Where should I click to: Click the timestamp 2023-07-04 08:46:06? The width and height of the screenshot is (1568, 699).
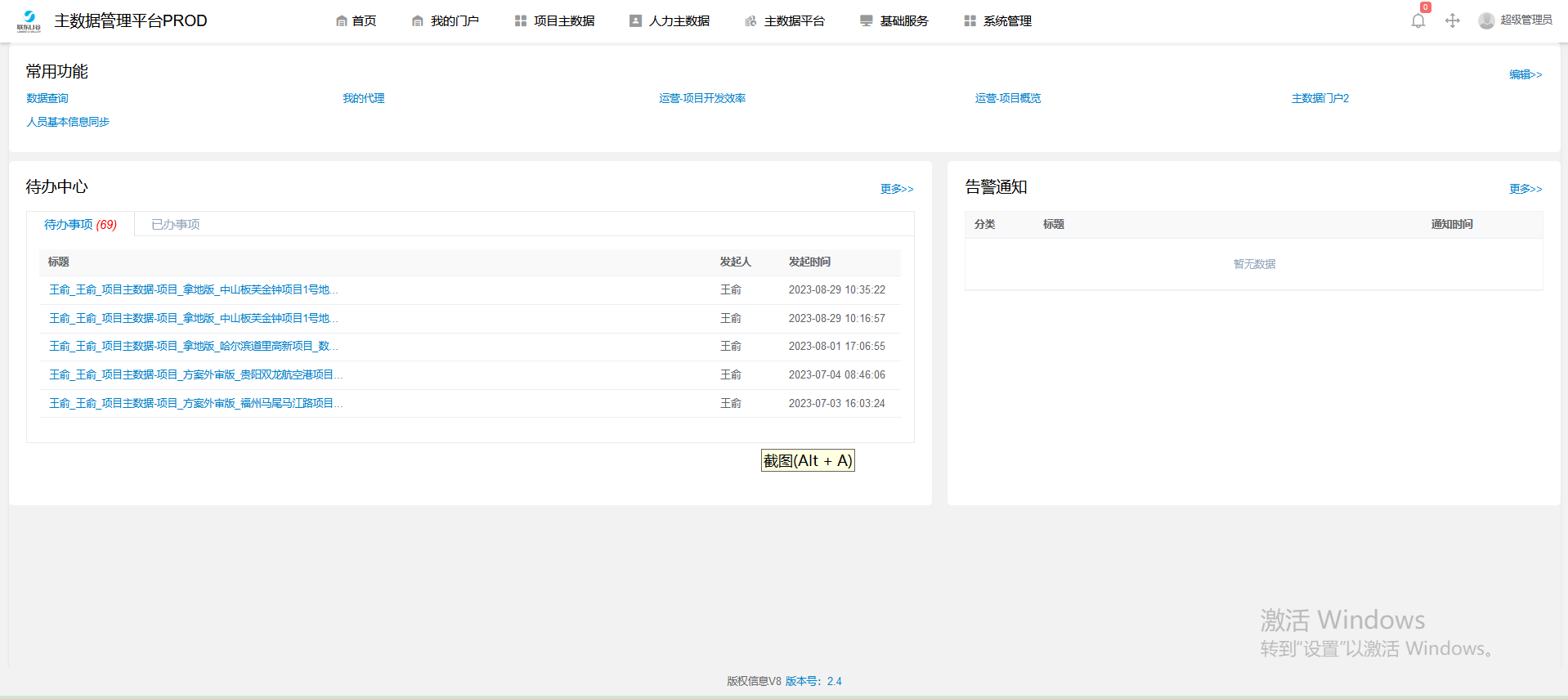[x=837, y=375]
